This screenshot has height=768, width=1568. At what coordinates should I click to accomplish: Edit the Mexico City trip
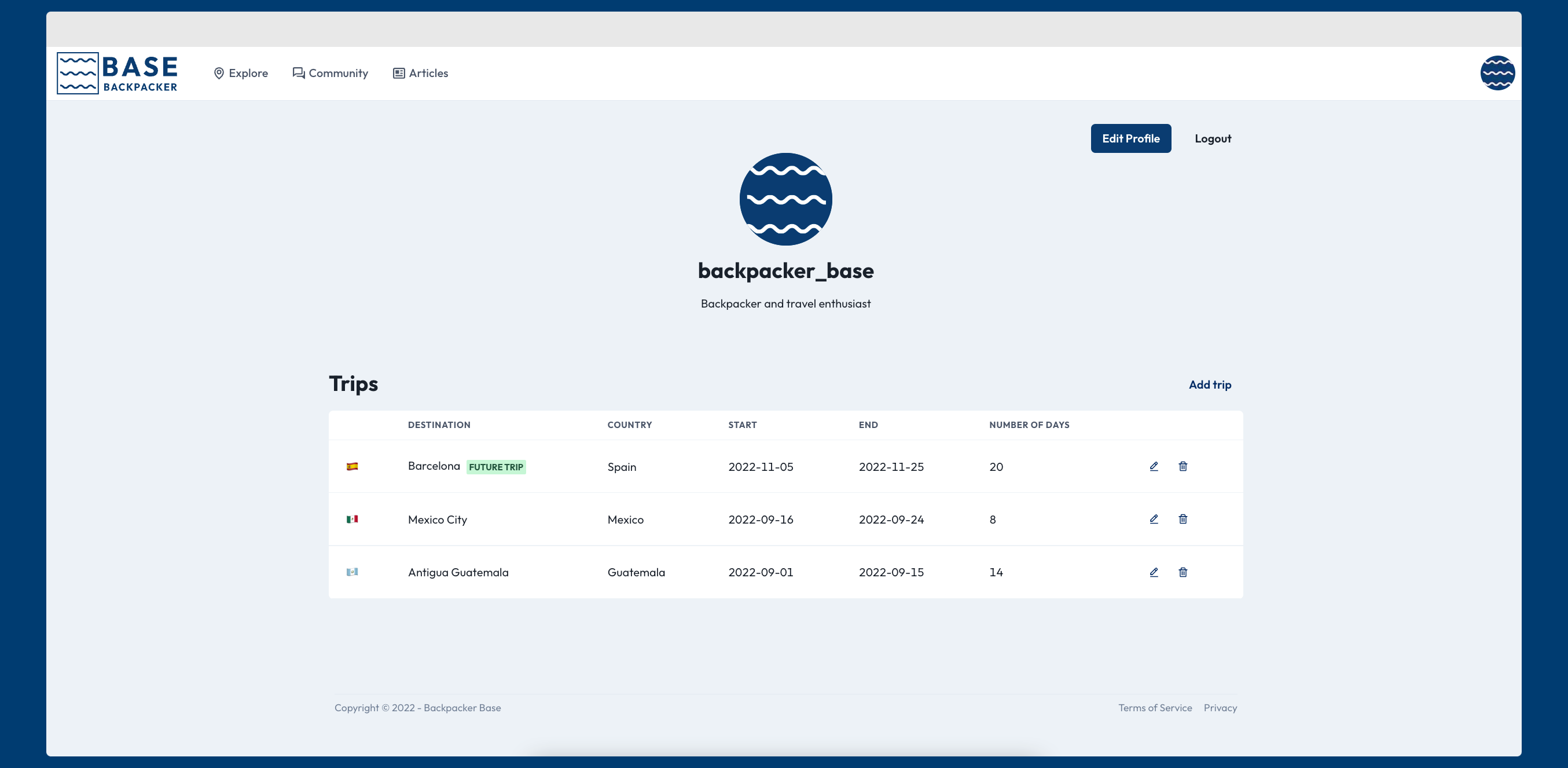[x=1154, y=519]
